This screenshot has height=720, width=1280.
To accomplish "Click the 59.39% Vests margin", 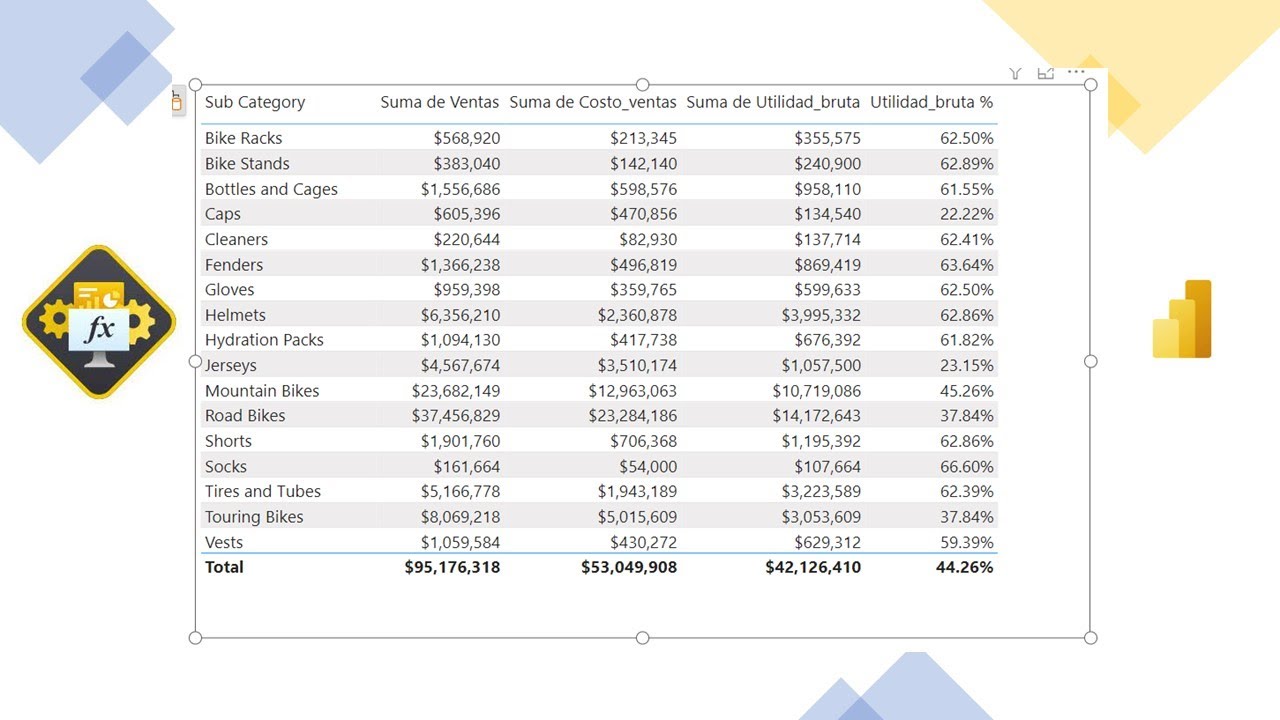I will click(x=967, y=542).
